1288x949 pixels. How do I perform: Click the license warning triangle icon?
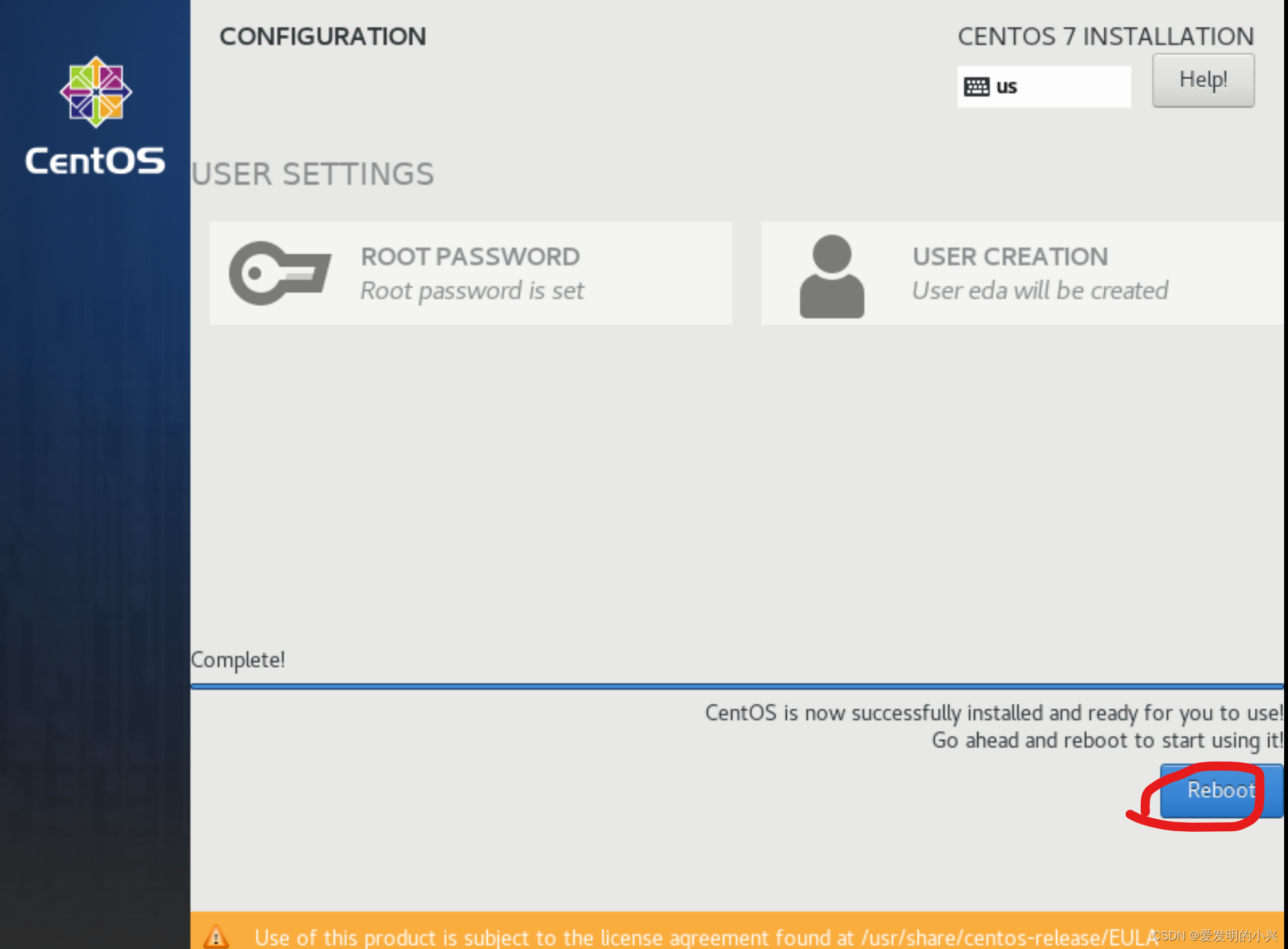[x=216, y=937]
